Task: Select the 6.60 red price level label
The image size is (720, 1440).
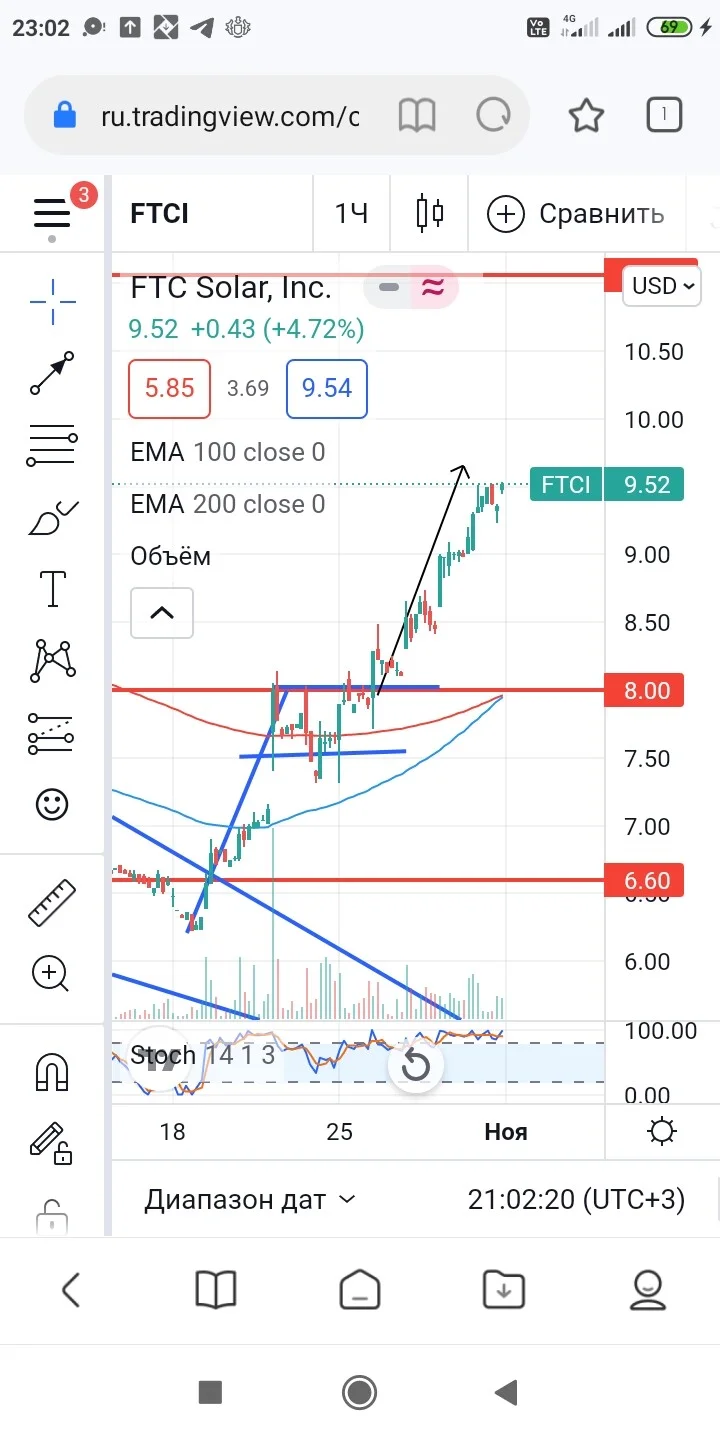Action: pyautogui.click(x=646, y=881)
